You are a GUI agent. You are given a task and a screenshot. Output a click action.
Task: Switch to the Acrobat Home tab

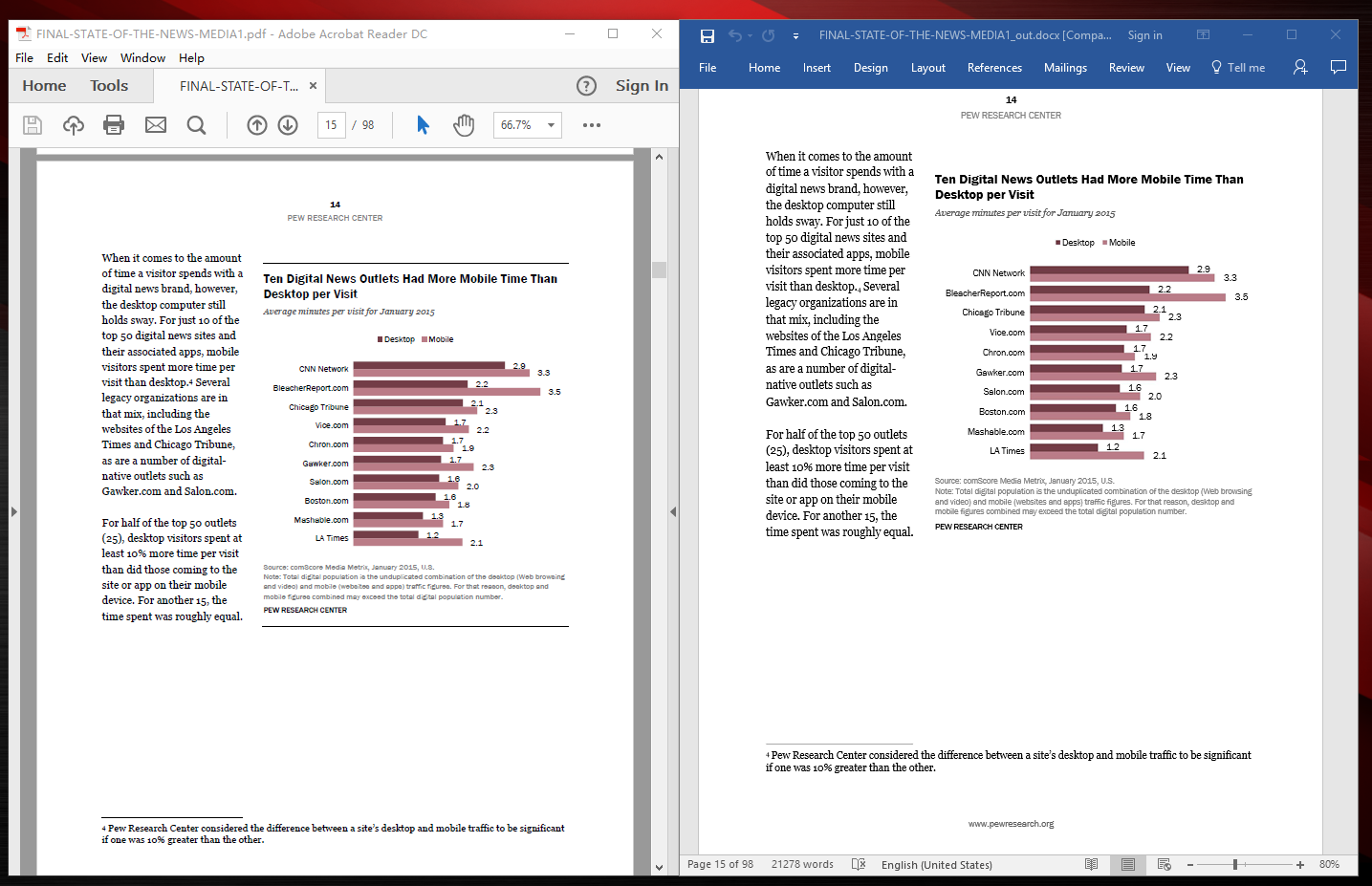[x=44, y=86]
